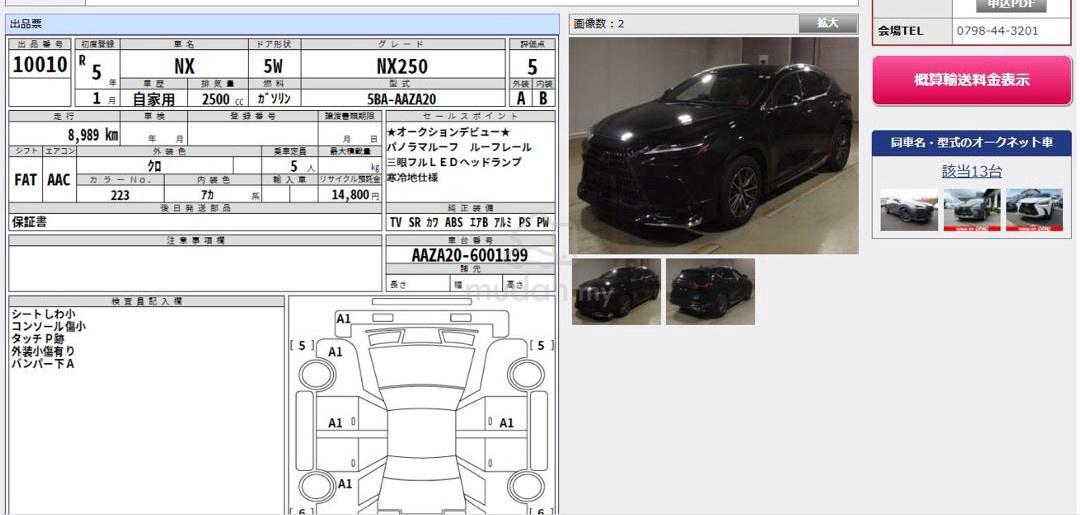1080x515 pixels.
Task: Click the パノラマルーフ ルーフレール line
Action: point(459,147)
